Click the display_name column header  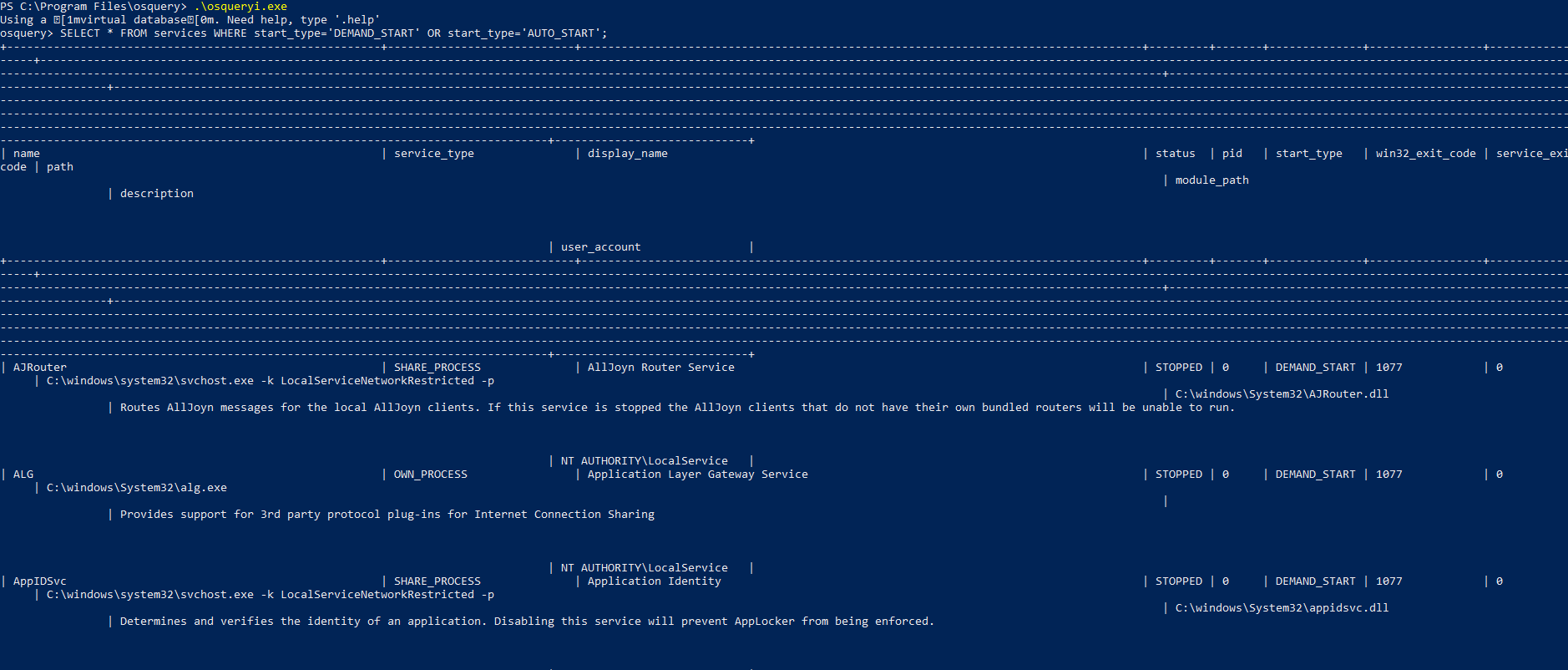pyautogui.click(x=627, y=154)
